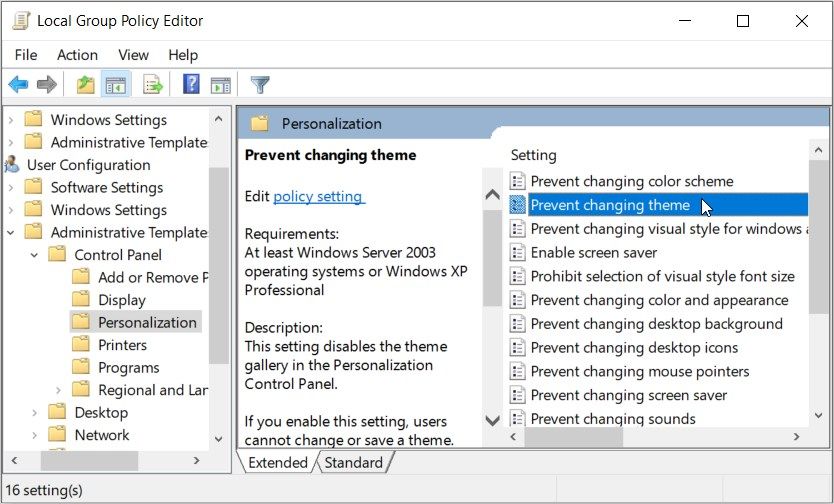Screen dimensions: 834x504
Task: Click the Personalization header folder icon
Action: coord(260,123)
